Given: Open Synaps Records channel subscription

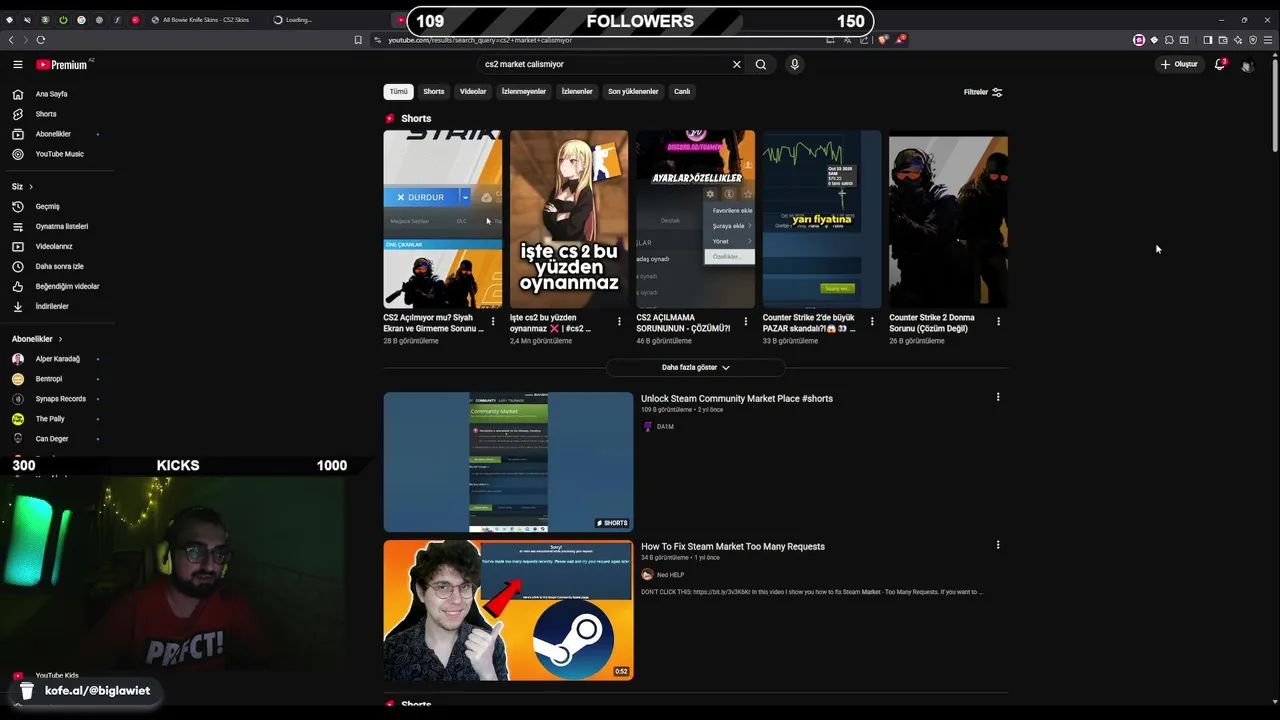Looking at the screenshot, I should tap(60, 399).
